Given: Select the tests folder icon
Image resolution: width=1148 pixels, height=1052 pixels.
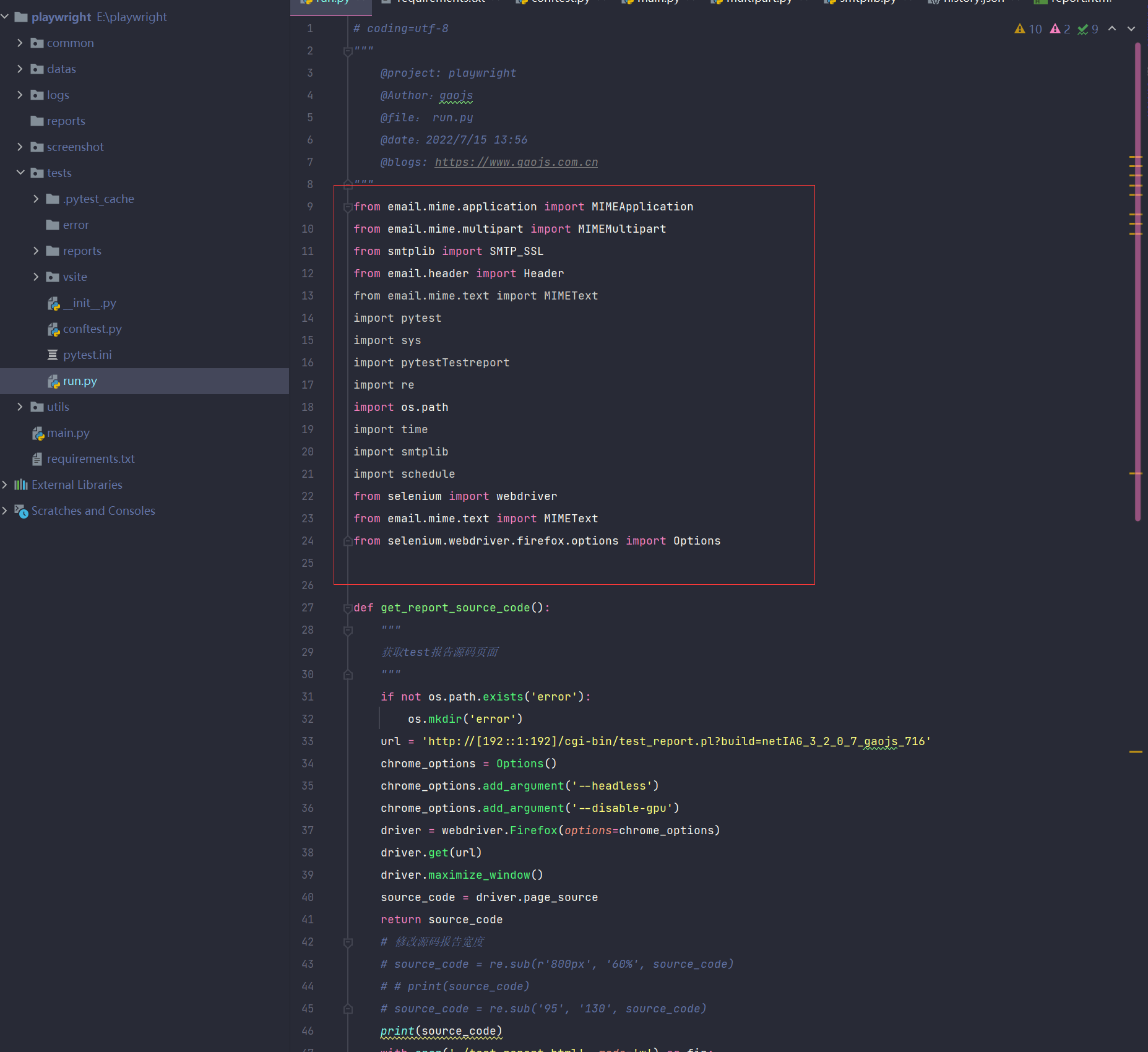Looking at the screenshot, I should pos(37,173).
